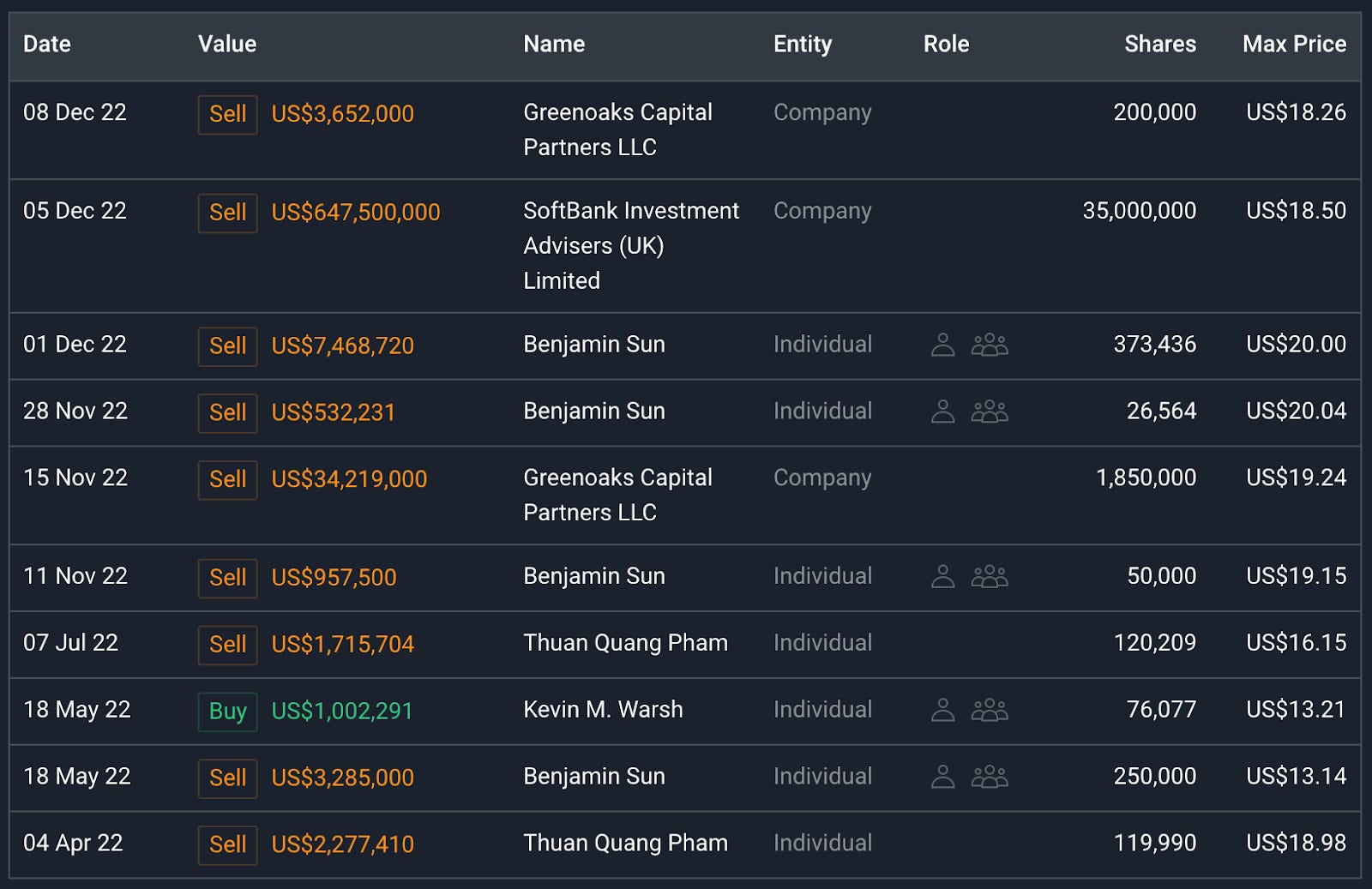
Task: Click date 07 Jul 22
Action: tap(70, 643)
